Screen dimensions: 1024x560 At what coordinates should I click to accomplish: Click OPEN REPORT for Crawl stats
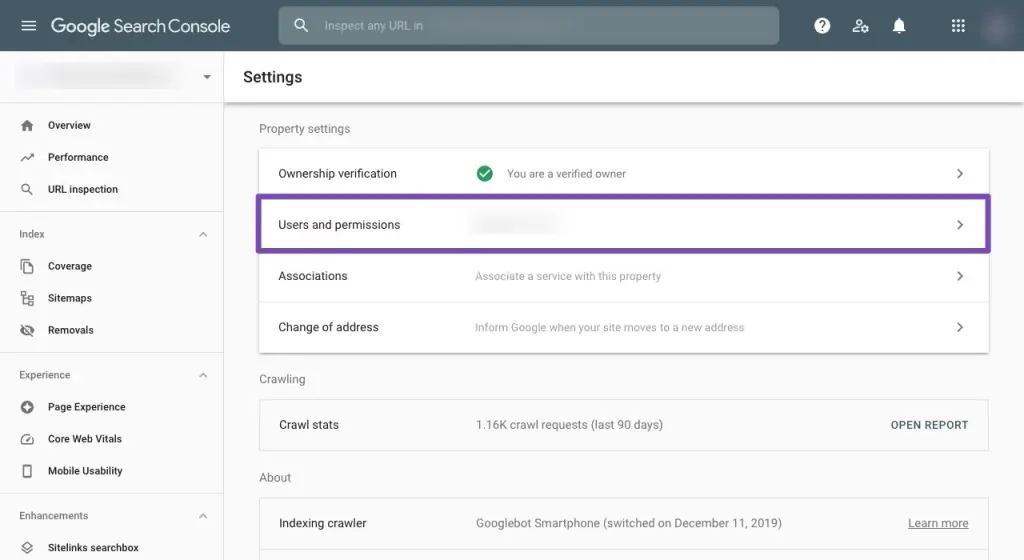pos(929,425)
